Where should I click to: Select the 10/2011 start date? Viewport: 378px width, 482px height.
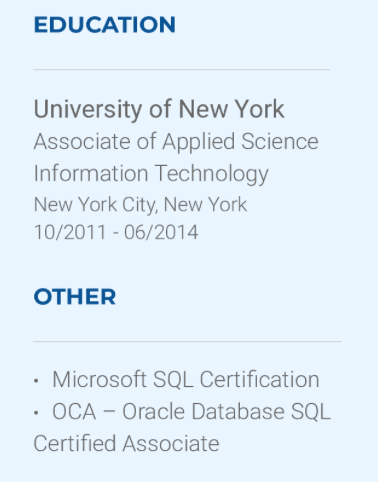70,232
